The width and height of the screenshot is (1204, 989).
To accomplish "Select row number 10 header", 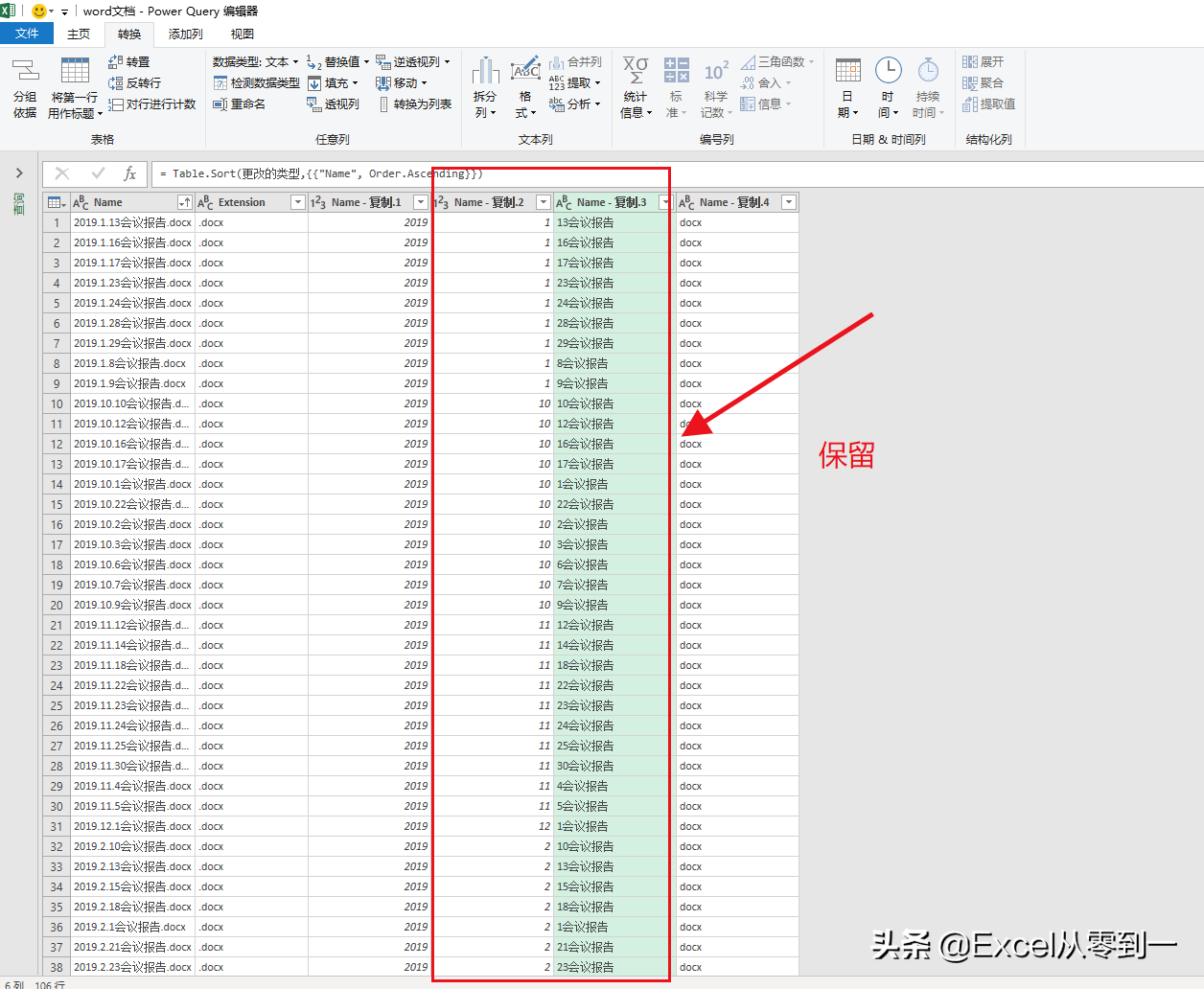I will tap(57, 403).
